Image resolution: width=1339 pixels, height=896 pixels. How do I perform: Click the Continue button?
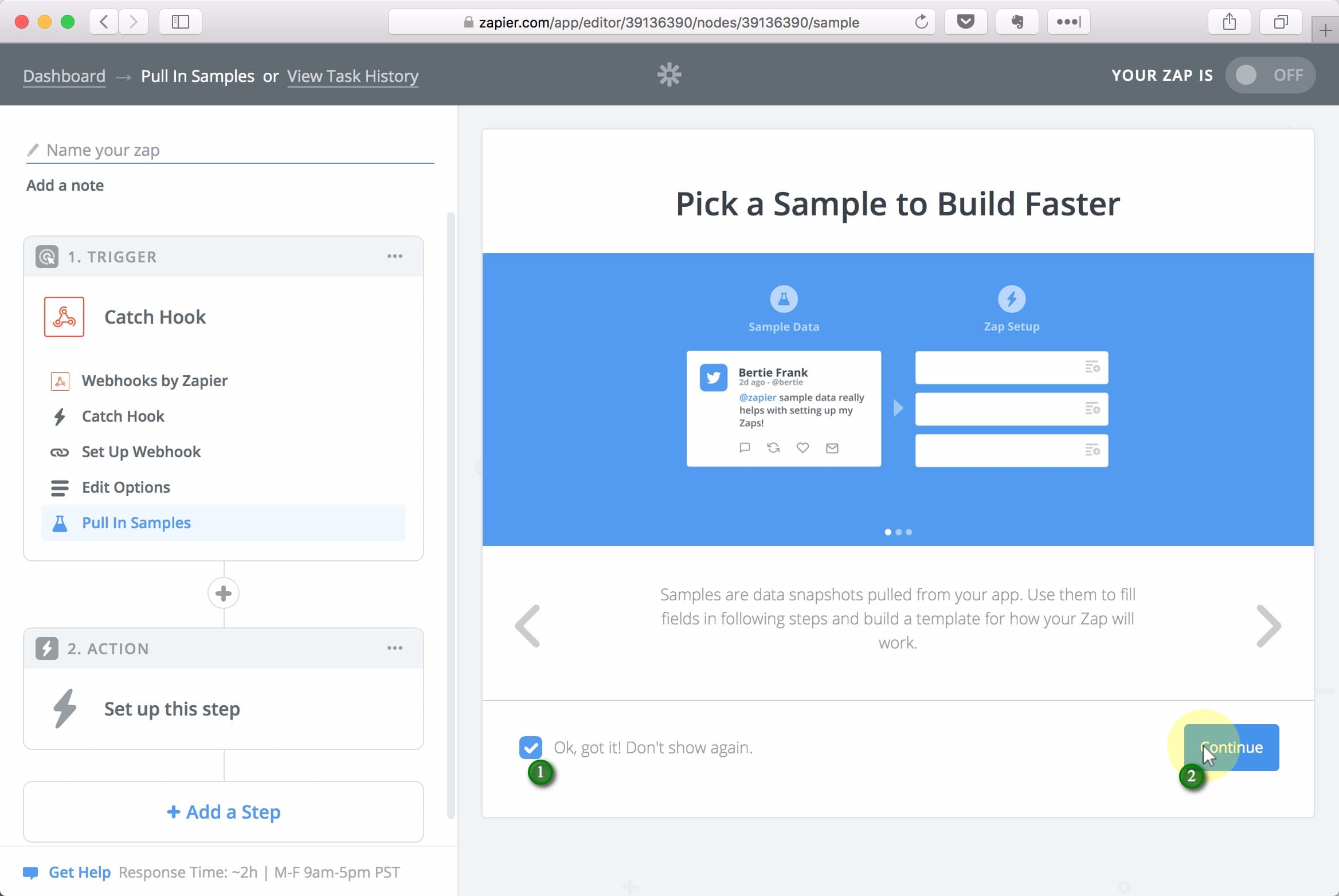point(1231,748)
